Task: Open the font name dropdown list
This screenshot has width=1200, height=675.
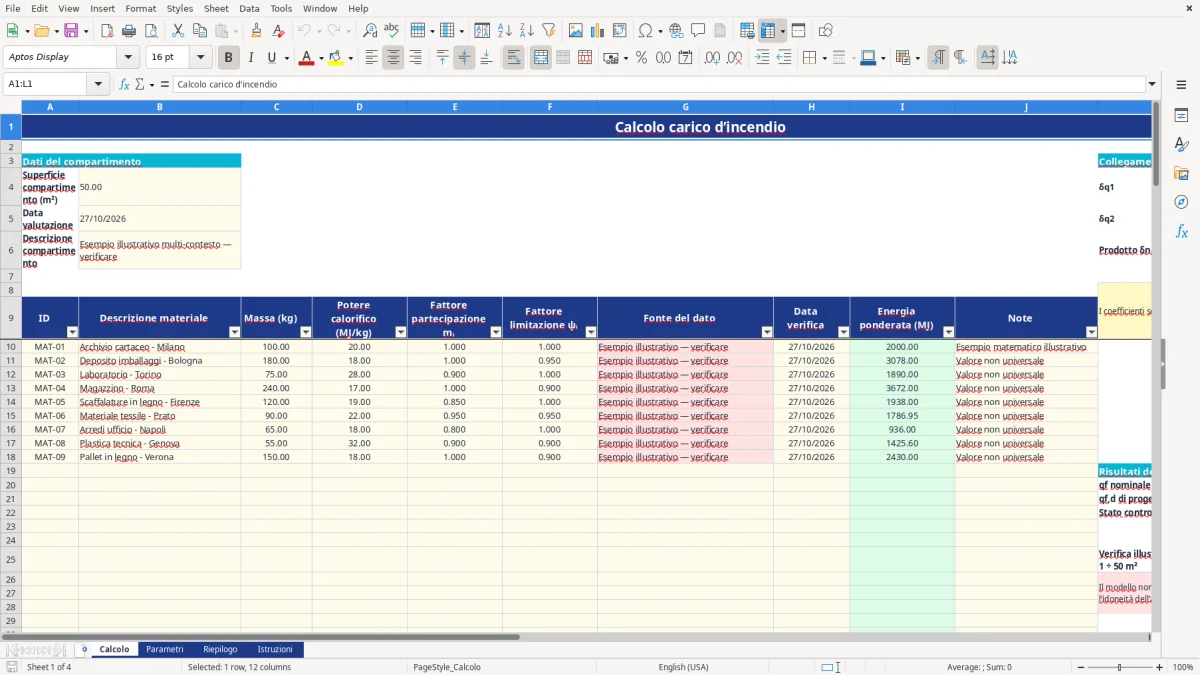Action: 128,58
